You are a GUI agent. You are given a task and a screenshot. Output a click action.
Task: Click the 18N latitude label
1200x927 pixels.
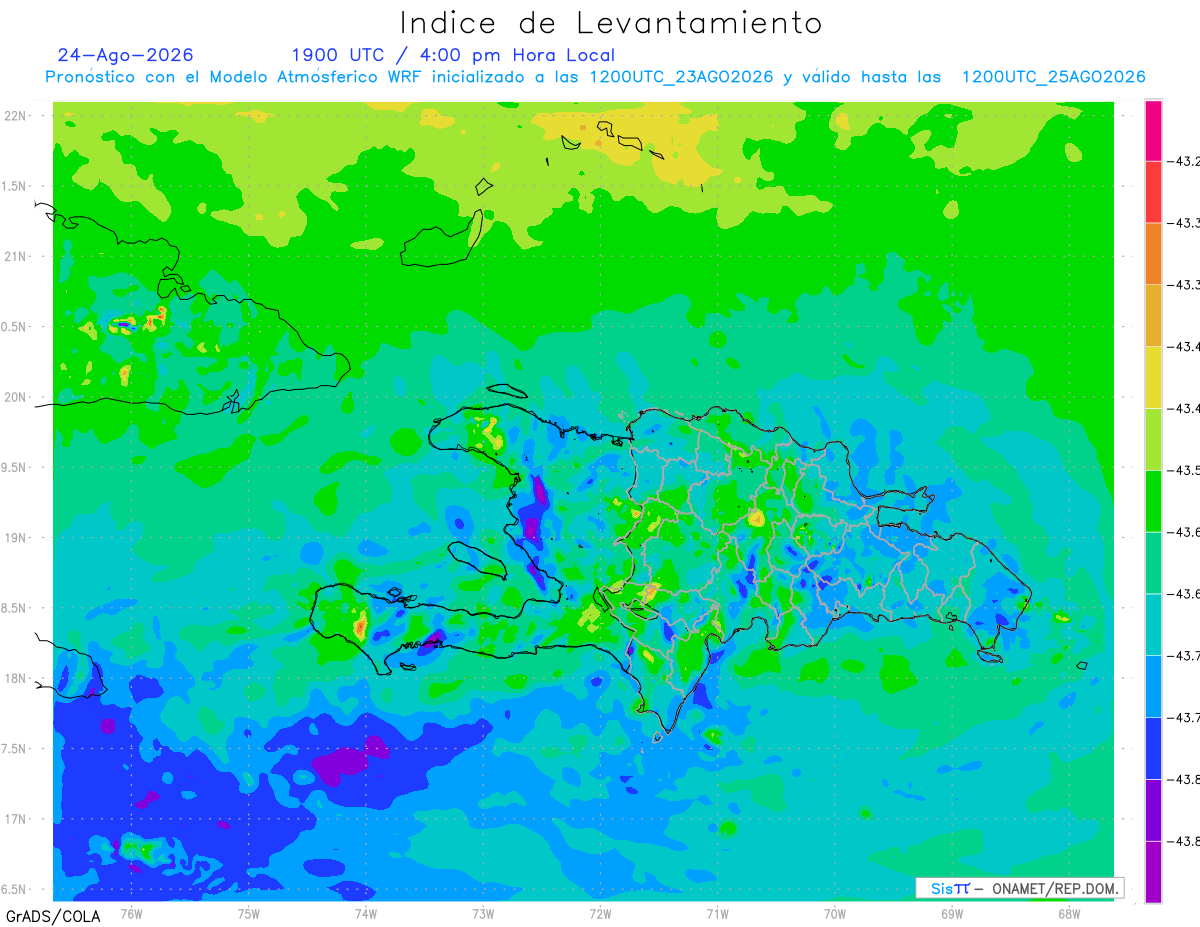click(15, 678)
